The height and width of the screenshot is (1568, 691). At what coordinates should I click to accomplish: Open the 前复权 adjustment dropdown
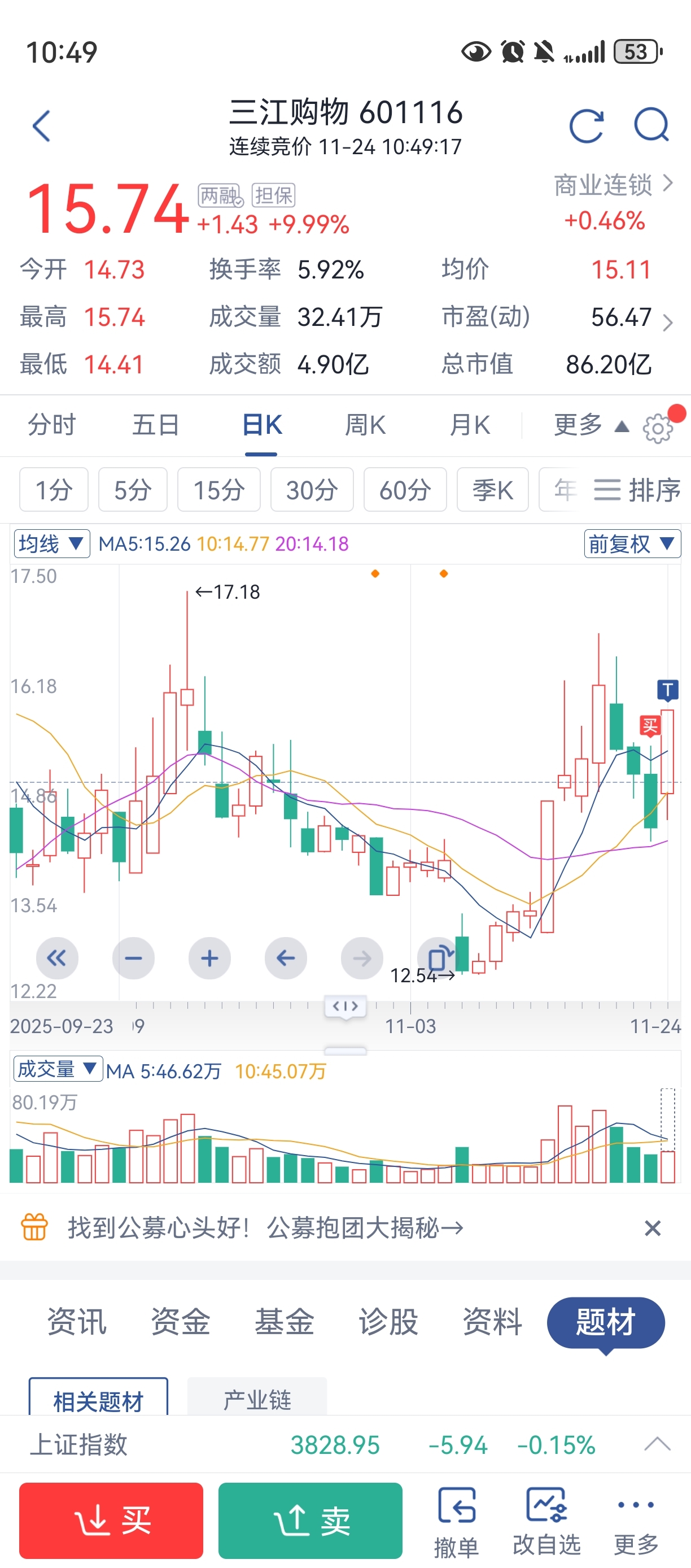(632, 543)
